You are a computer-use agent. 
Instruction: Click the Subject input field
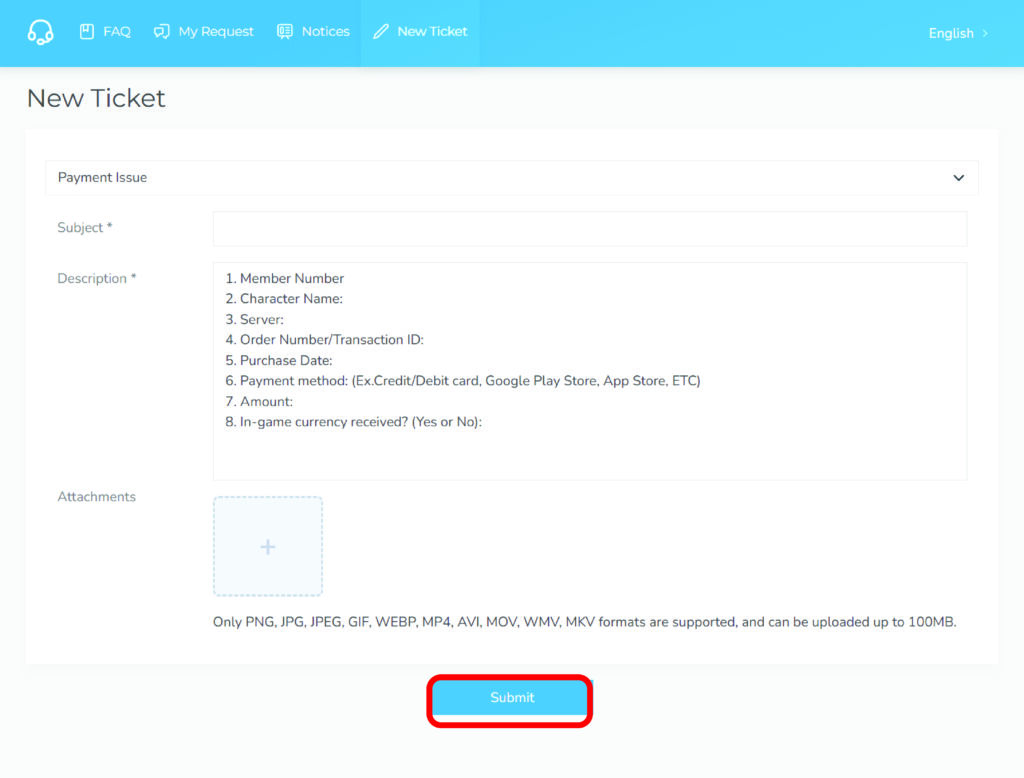click(589, 229)
